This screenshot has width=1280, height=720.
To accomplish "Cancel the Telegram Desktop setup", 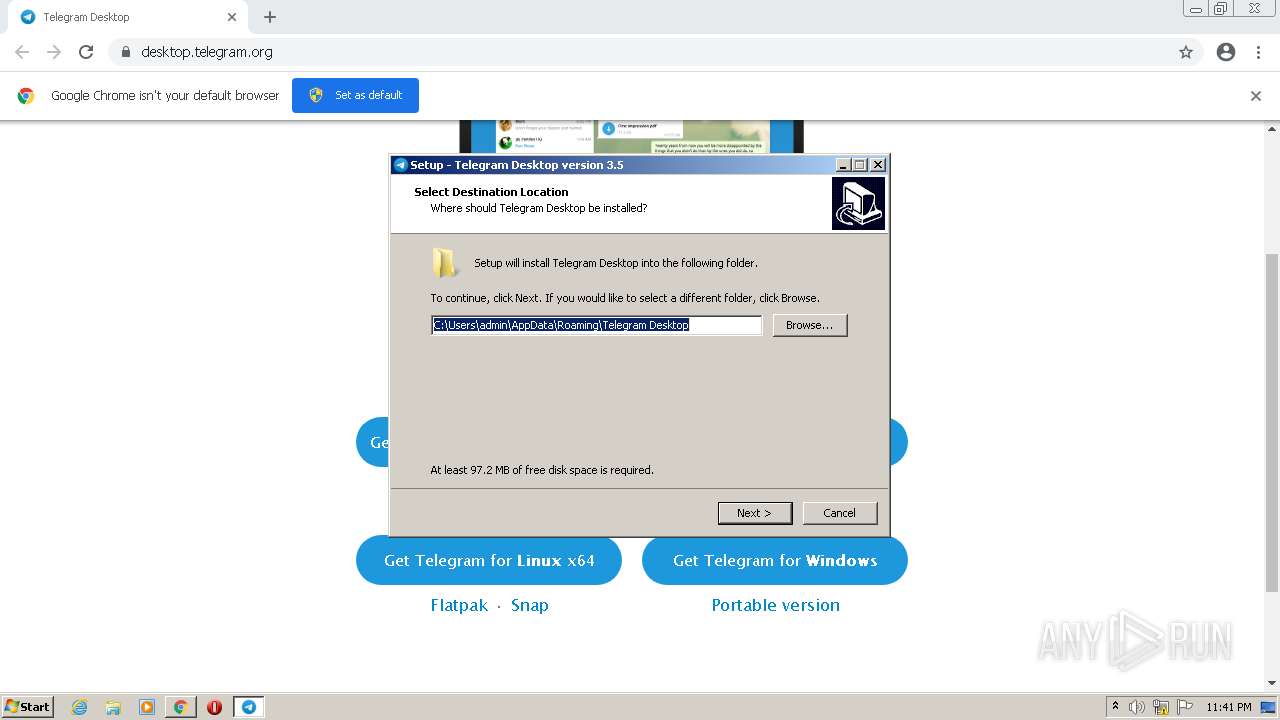I will [x=840, y=513].
